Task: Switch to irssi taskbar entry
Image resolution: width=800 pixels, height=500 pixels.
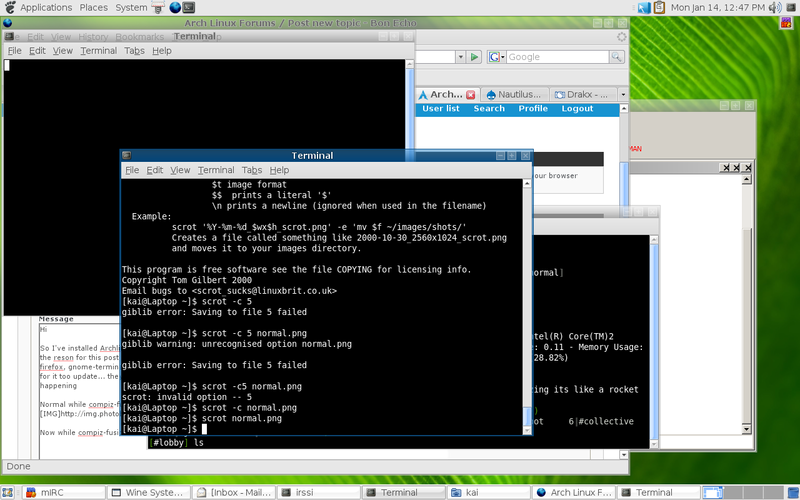Action: [318, 492]
